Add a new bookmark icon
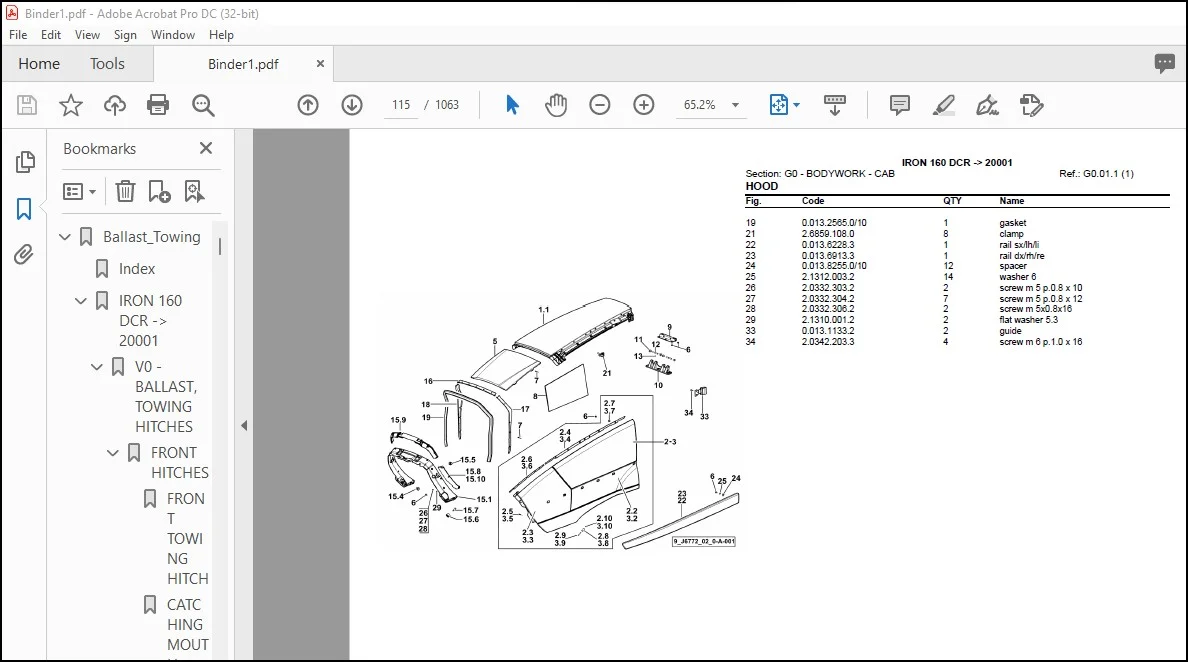The height and width of the screenshot is (662, 1188). tap(159, 191)
